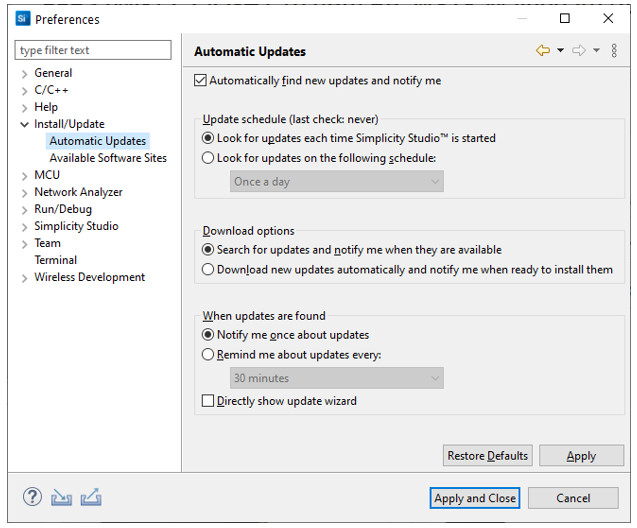The image size is (637, 528).
Task: Click the Help question mark icon
Action: pyautogui.click(x=32, y=497)
